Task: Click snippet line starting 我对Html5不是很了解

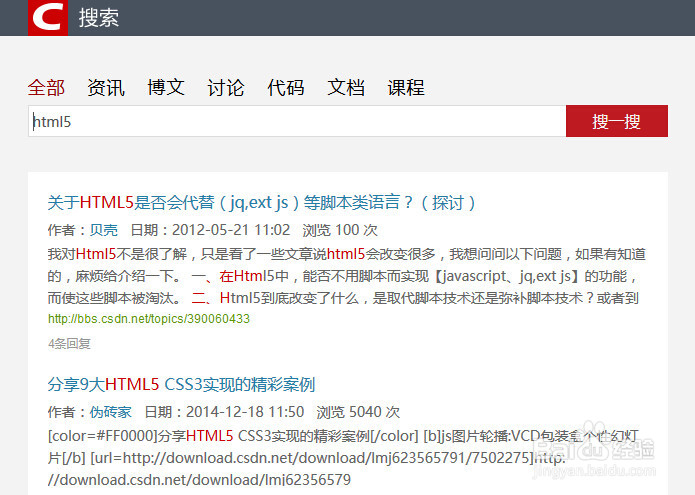Action: pos(347,254)
